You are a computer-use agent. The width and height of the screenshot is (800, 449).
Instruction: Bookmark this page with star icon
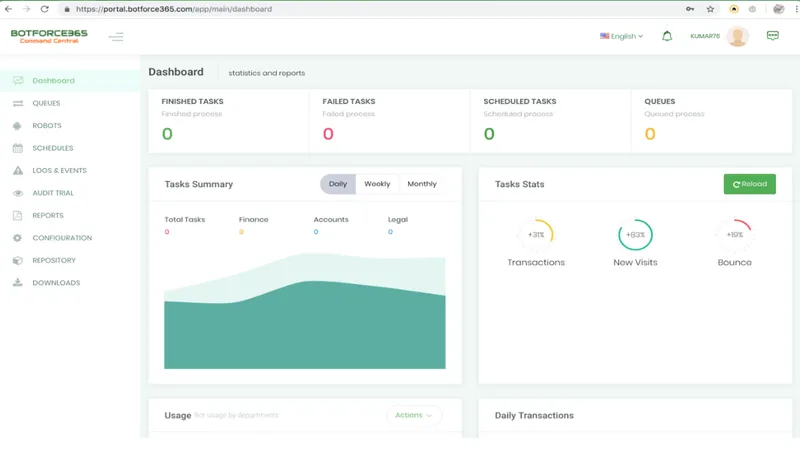click(x=710, y=9)
